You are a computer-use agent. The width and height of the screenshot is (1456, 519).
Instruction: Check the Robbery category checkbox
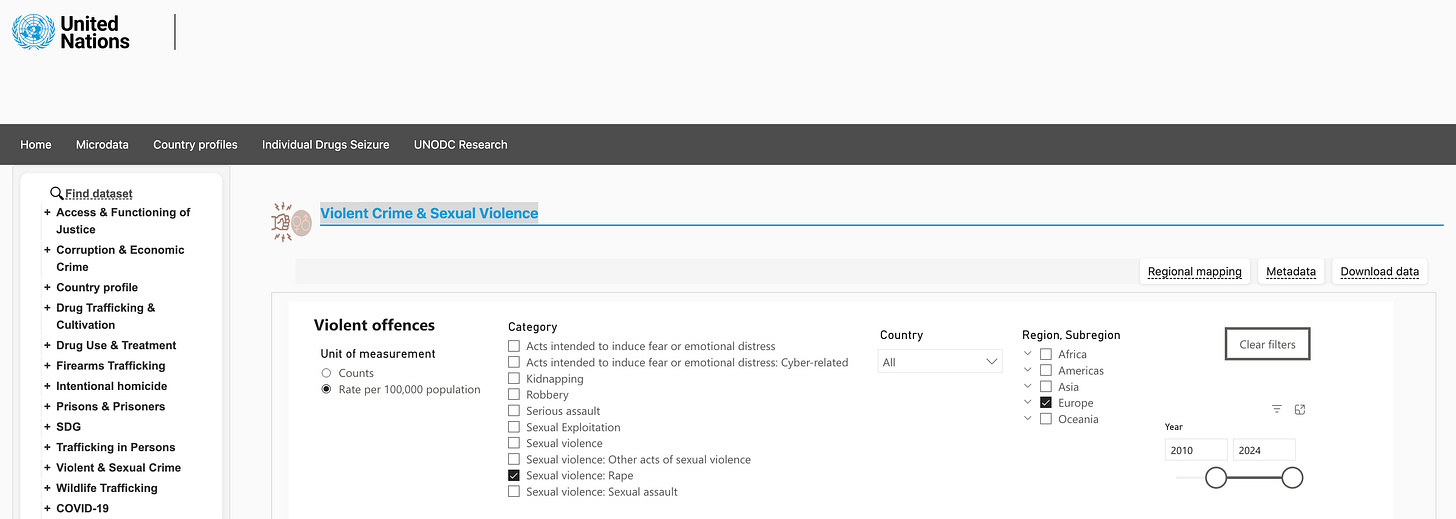(514, 395)
